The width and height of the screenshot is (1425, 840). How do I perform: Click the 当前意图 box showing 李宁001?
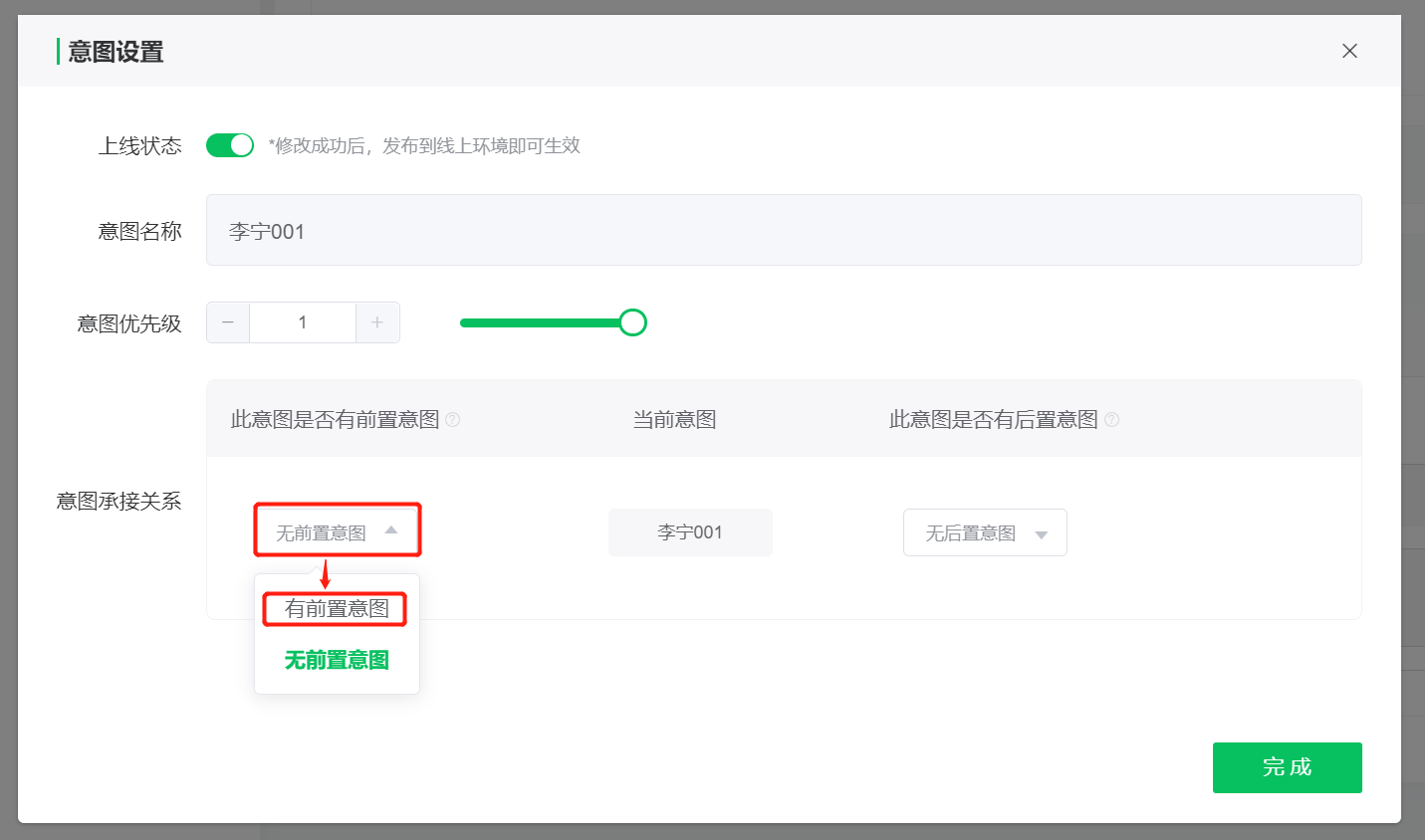tap(690, 532)
